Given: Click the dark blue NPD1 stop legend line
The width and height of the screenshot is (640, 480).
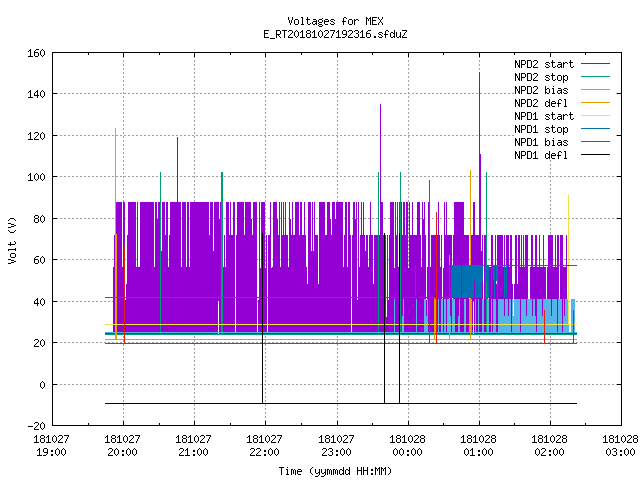Looking at the screenshot, I should [595, 129].
